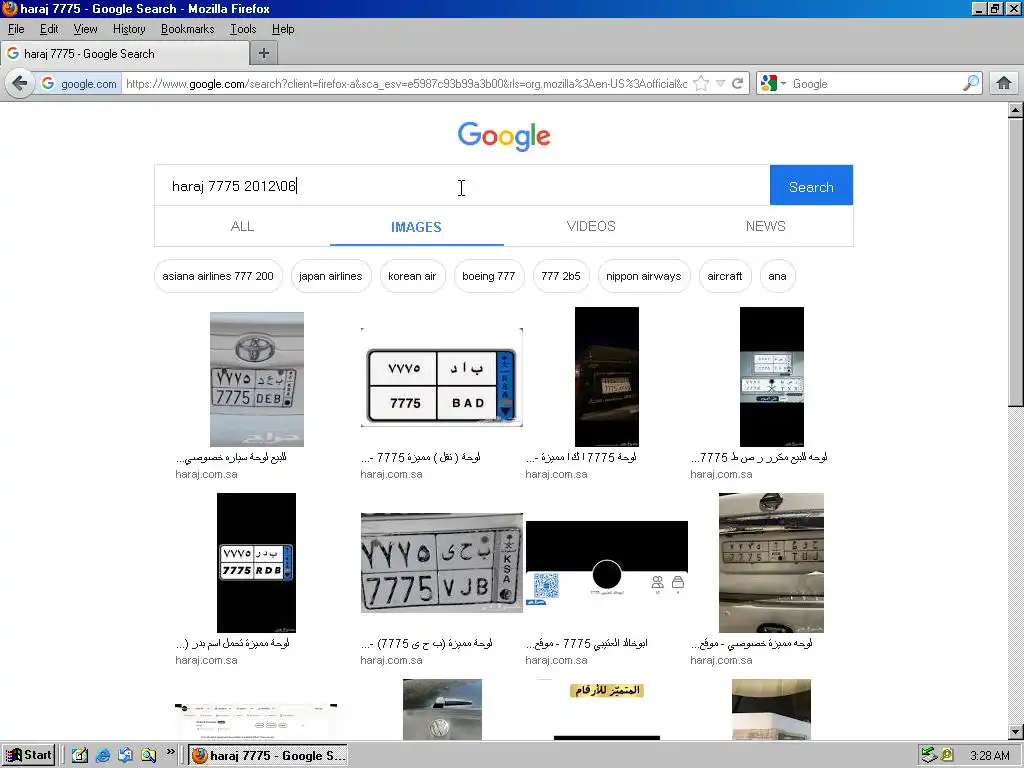Click the 'korean air' suggestion chip

coord(412,276)
